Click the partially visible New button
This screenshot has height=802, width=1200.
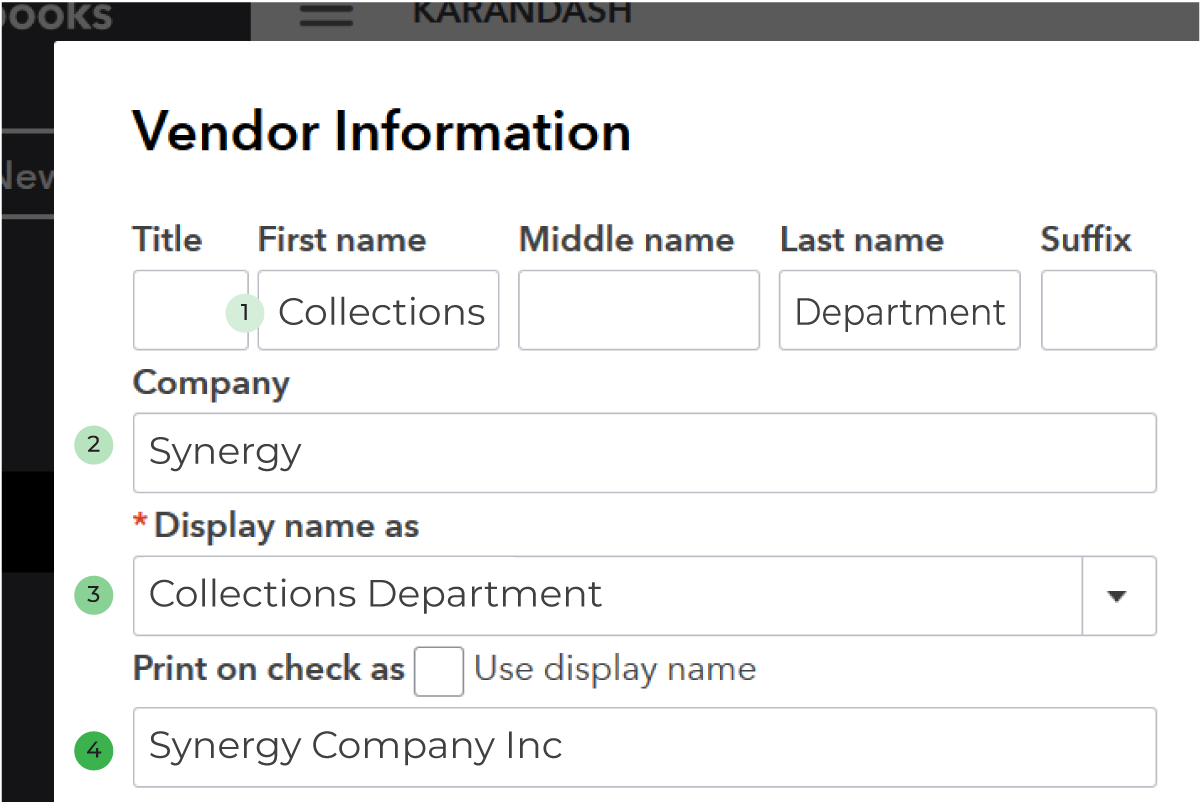[27, 175]
